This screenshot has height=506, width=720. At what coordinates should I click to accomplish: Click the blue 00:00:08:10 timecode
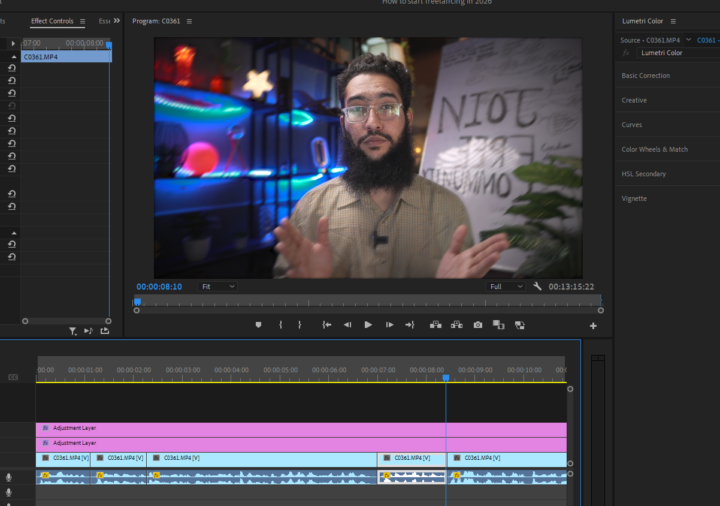click(159, 286)
